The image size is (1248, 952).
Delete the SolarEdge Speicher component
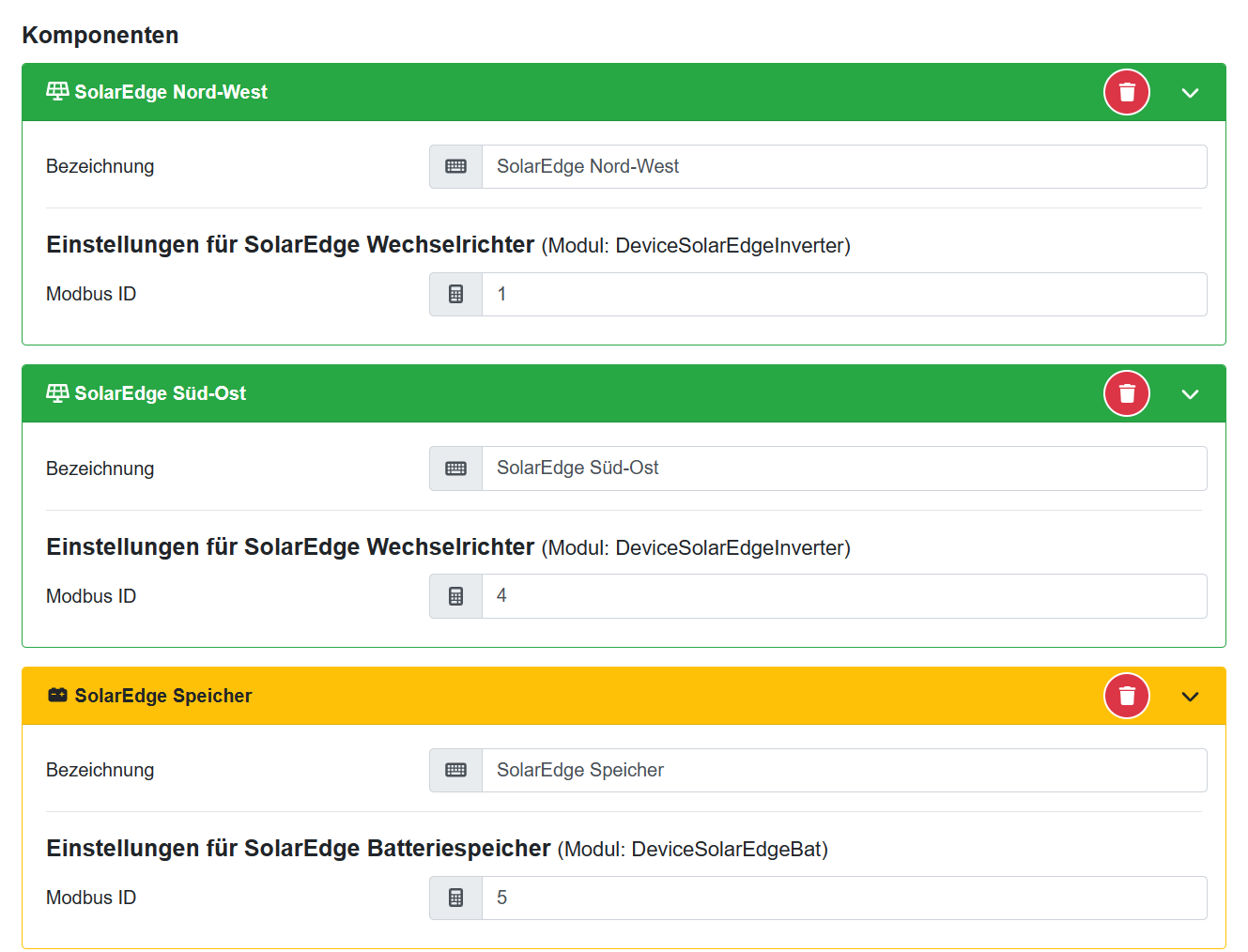[1127, 696]
